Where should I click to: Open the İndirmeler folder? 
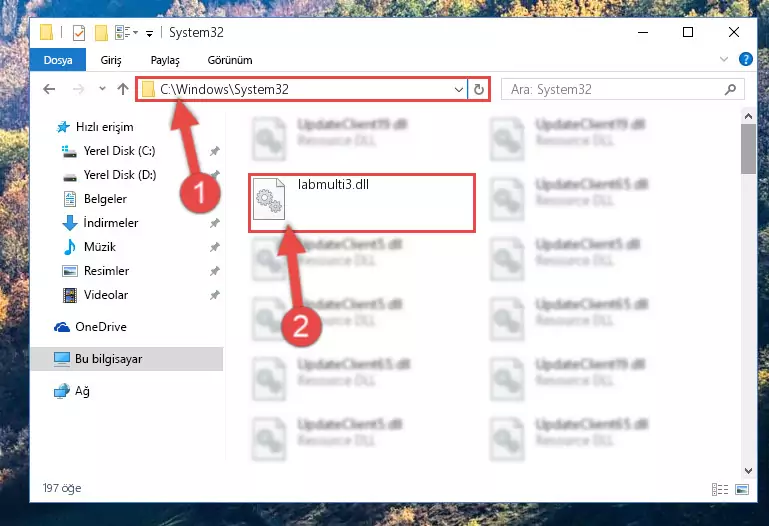pos(111,223)
